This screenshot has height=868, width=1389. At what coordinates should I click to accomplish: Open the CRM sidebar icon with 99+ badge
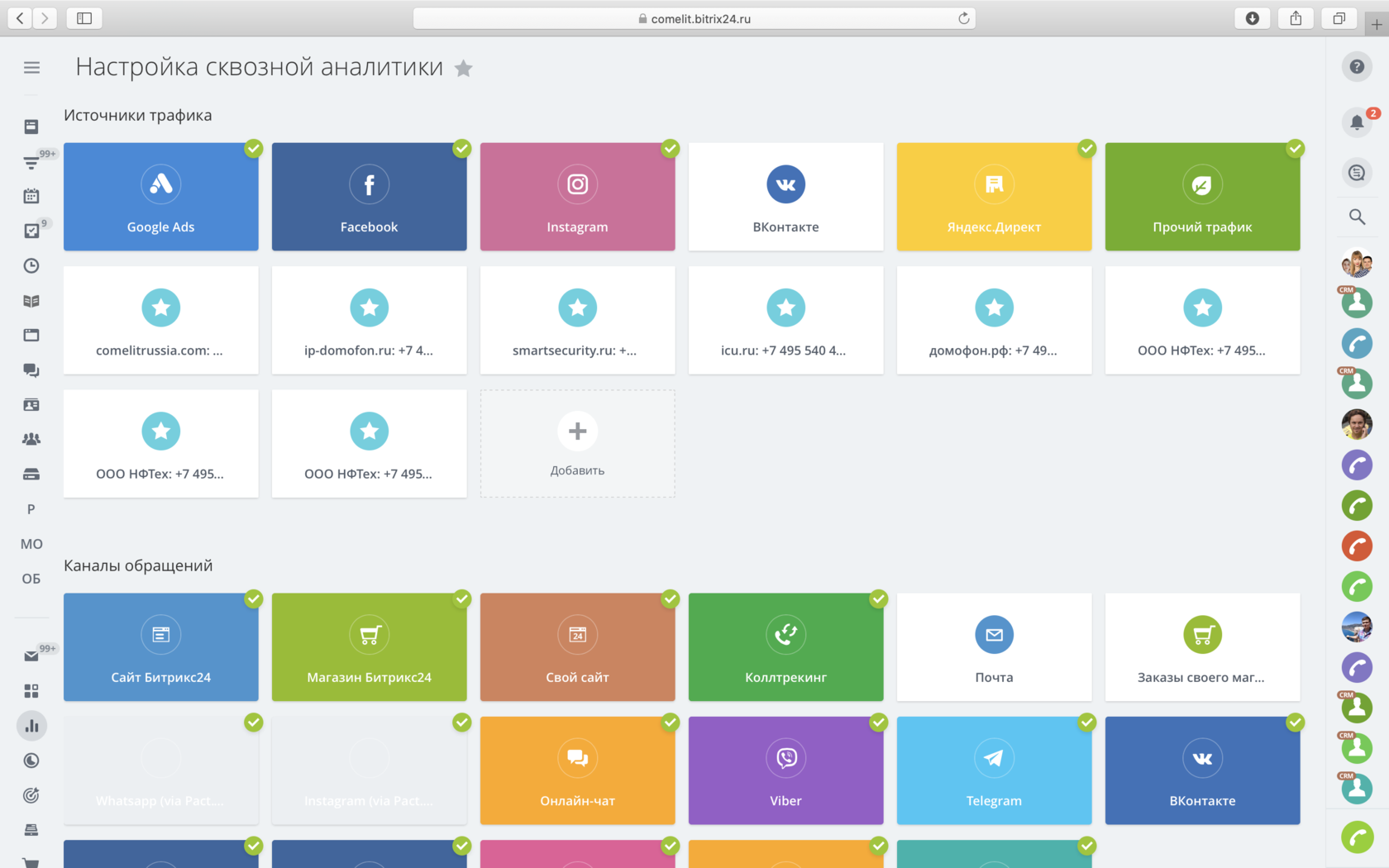coord(31,162)
